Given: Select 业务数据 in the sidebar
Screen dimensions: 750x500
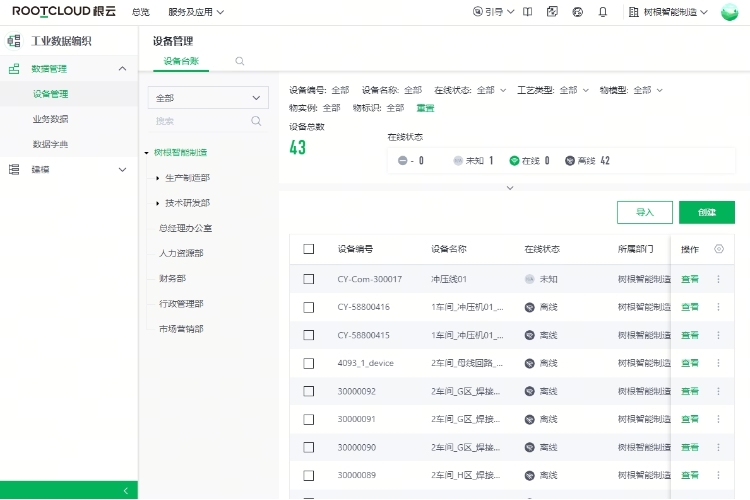Looking at the screenshot, I should coord(50,119).
